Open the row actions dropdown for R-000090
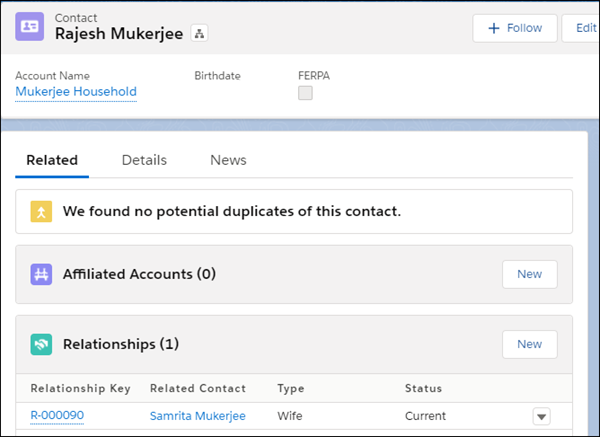The image size is (600, 437). pyautogui.click(x=541, y=416)
